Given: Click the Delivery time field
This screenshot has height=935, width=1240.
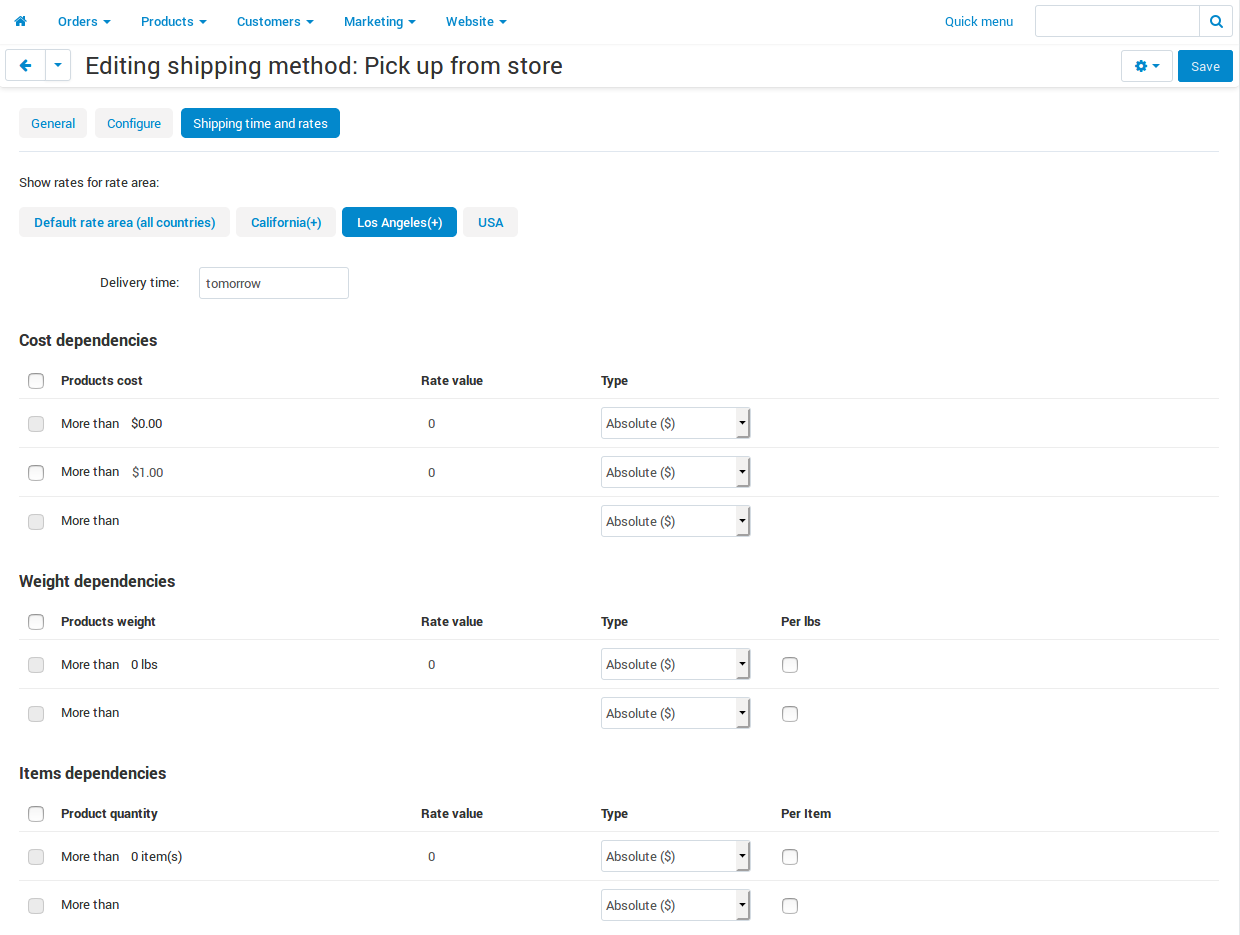Looking at the screenshot, I should 274,283.
